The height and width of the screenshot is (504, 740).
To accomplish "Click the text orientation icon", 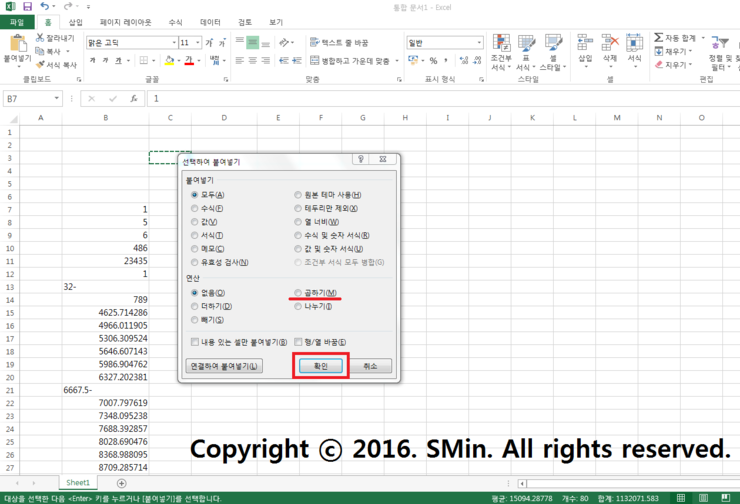I will (284, 43).
